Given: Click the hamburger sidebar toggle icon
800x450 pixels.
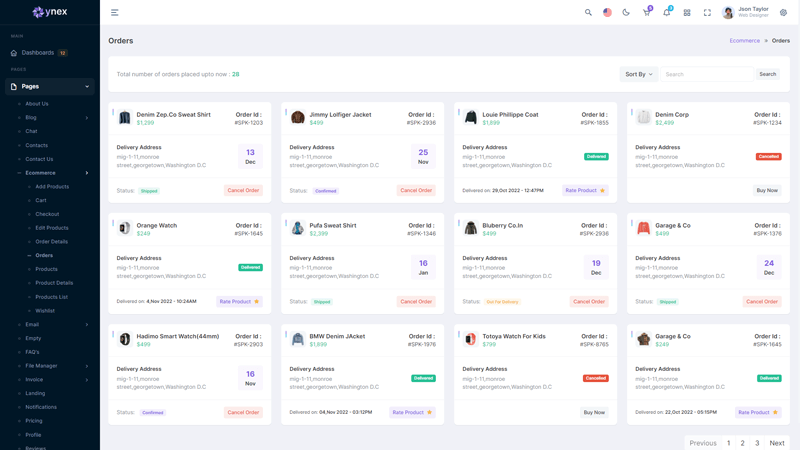Looking at the screenshot, I should pyautogui.click(x=115, y=13).
